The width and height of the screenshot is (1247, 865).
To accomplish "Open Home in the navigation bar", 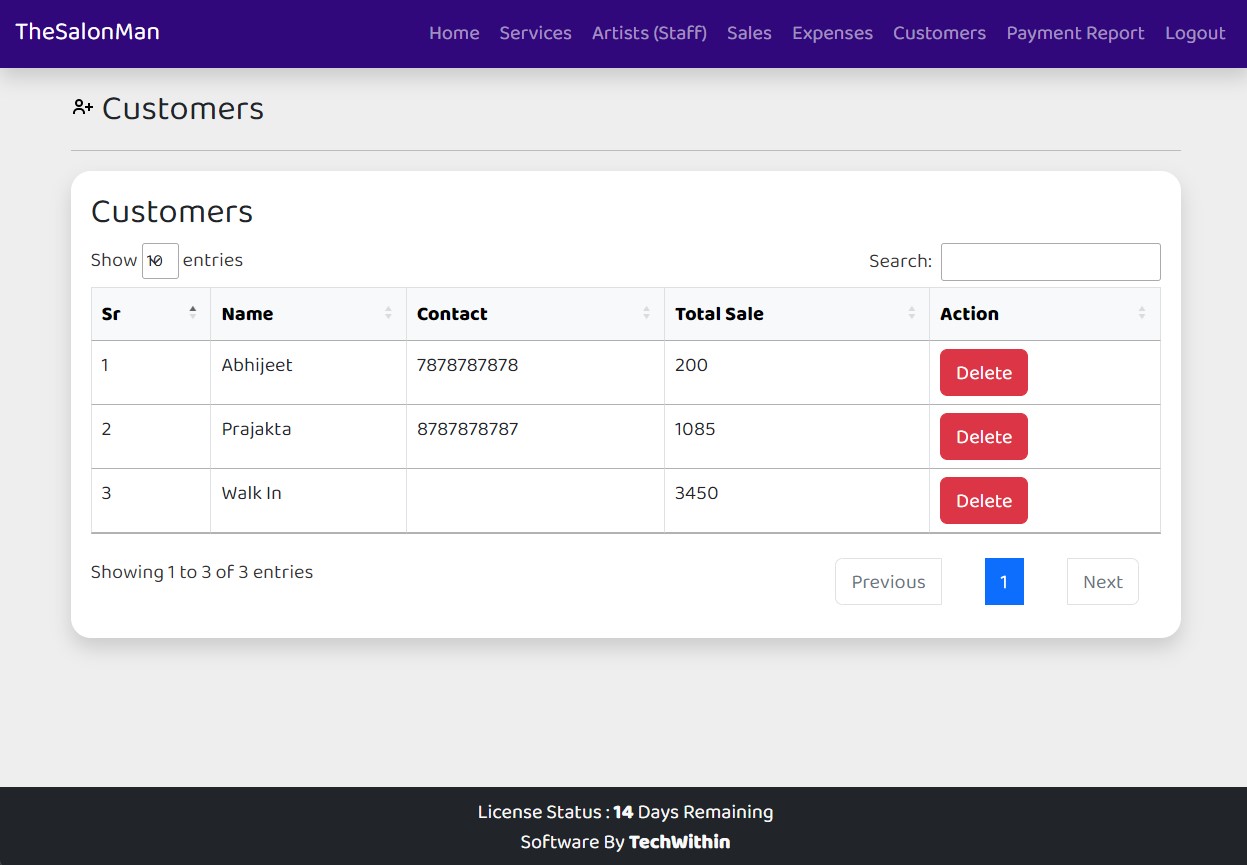I will tap(454, 33).
